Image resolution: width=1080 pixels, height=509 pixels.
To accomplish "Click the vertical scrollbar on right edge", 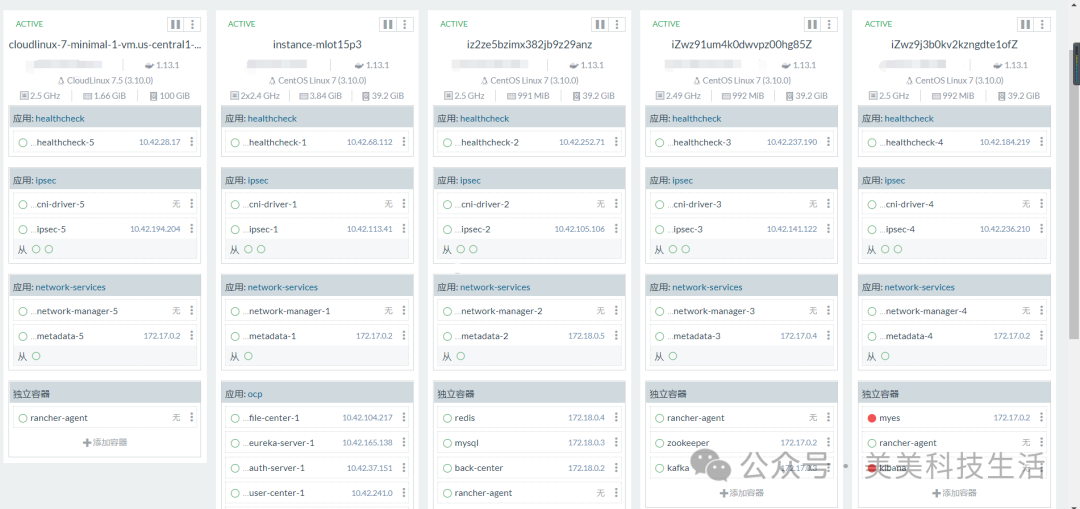I will pos(1075,70).
